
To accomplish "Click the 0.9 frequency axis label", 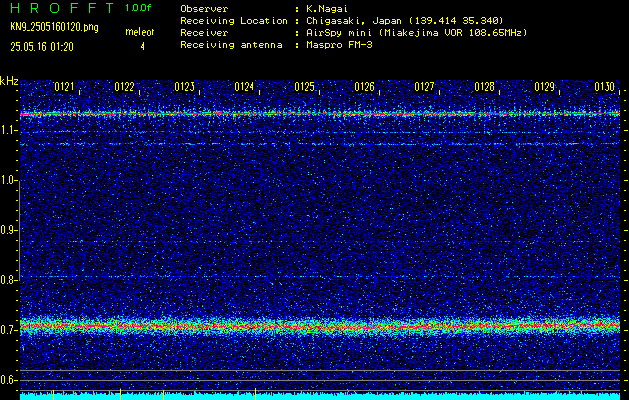I will tap(6, 230).
